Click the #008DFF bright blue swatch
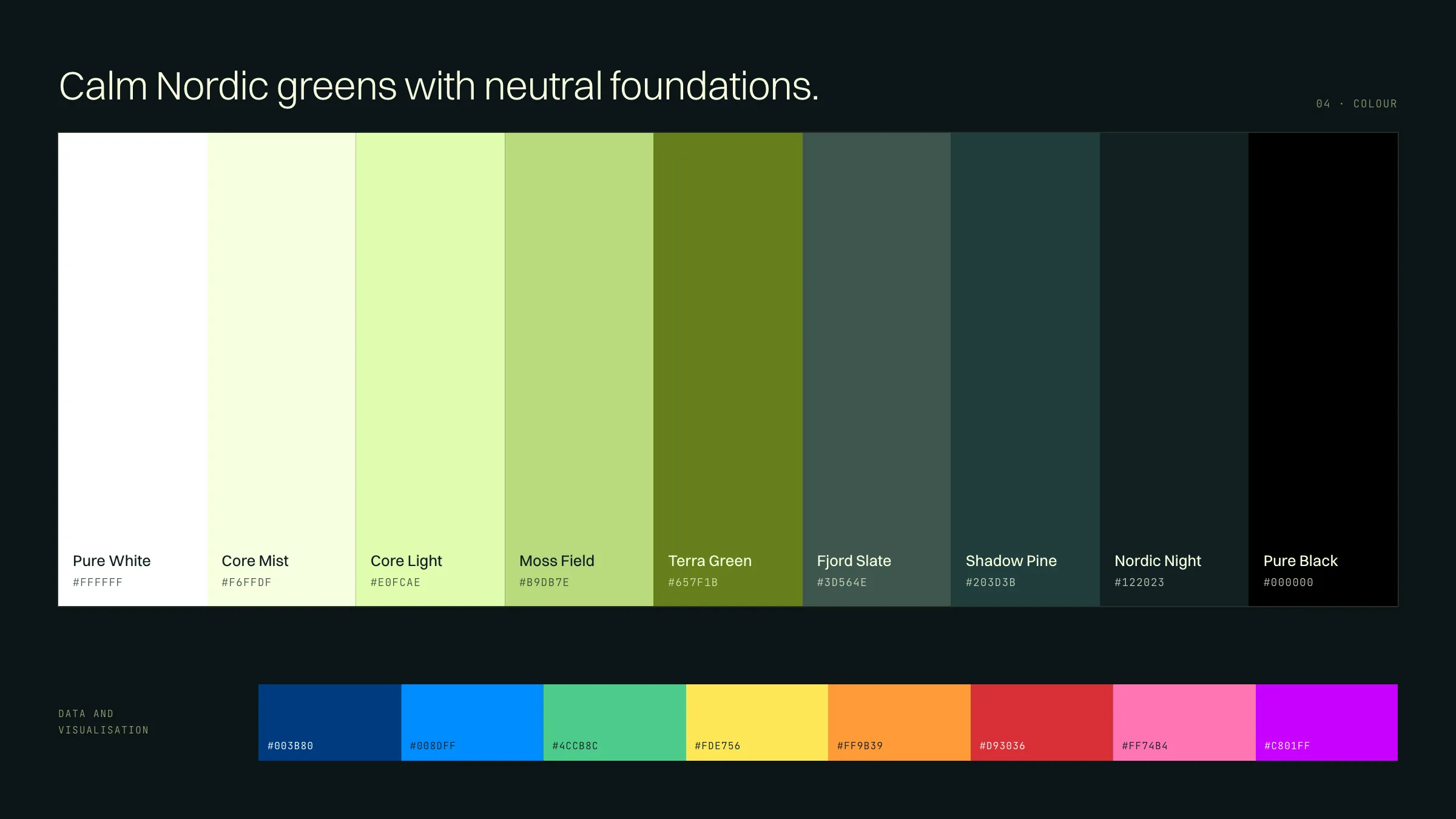 [x=473, y=723]
